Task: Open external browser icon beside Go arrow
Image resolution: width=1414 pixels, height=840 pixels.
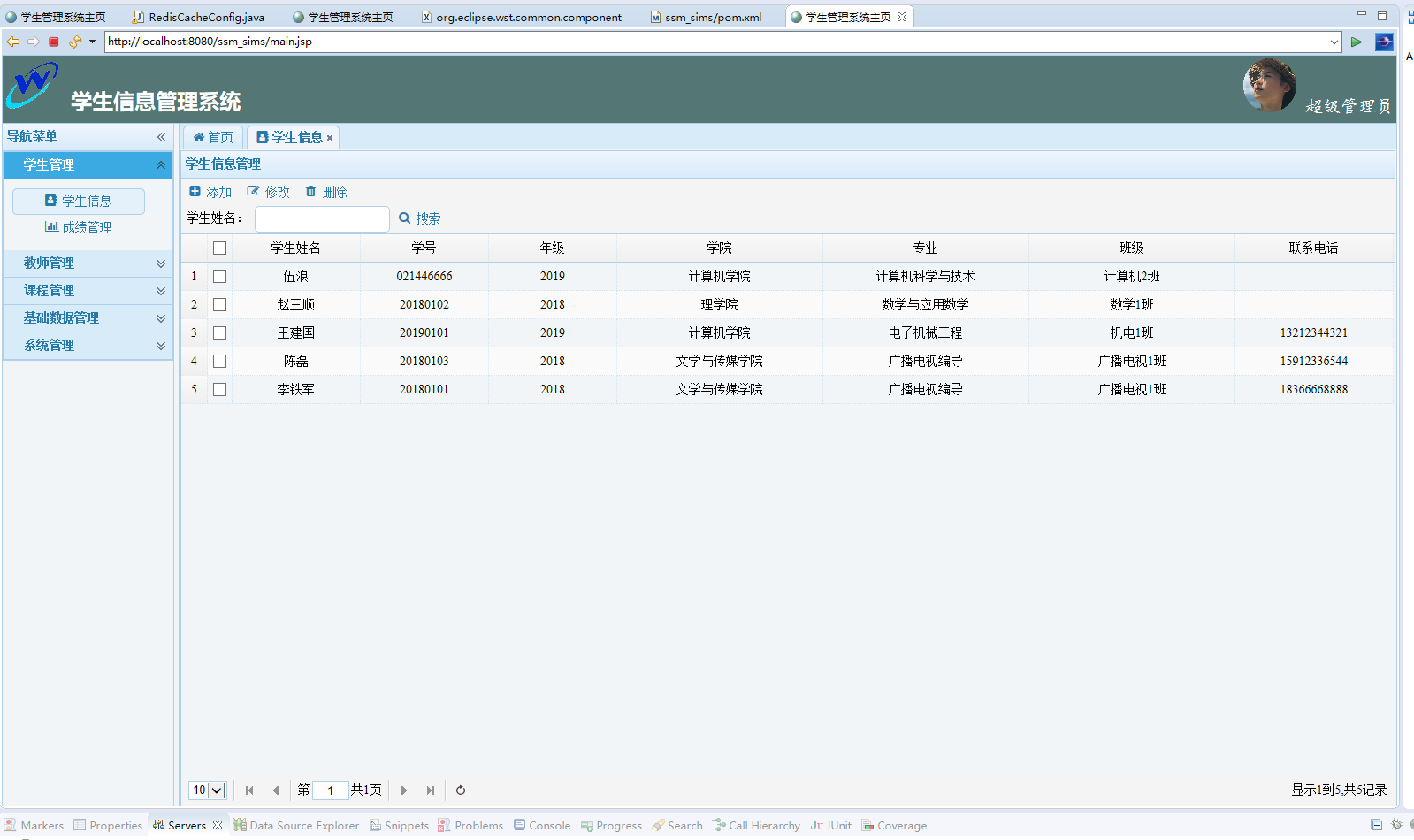Action: coord(1384,42)
